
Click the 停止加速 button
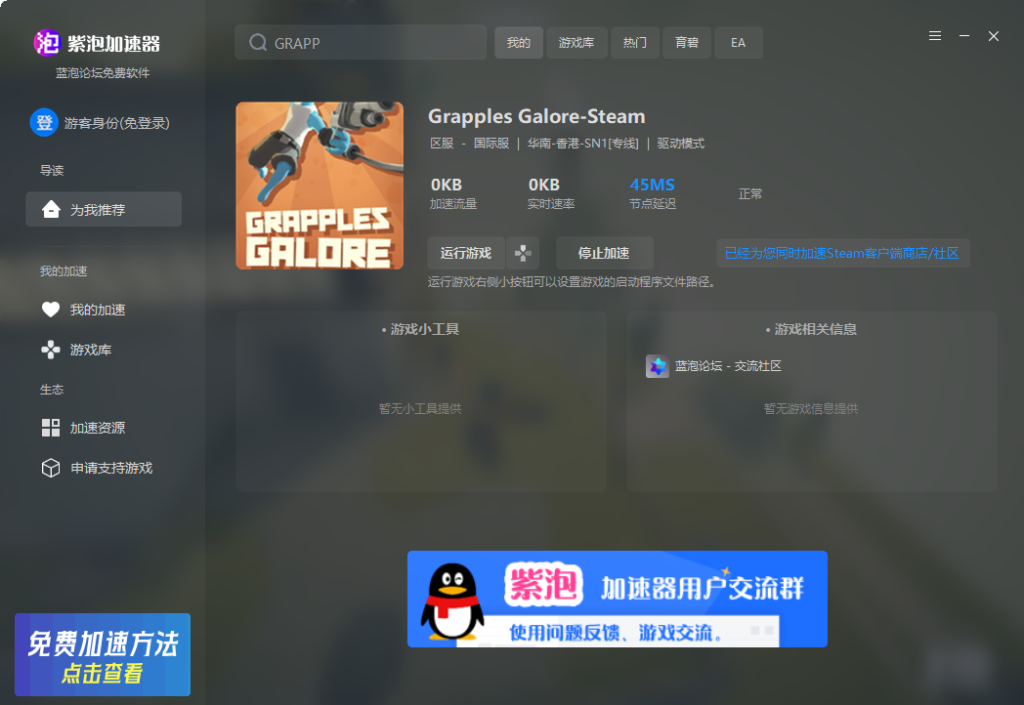tap(604, 253)
